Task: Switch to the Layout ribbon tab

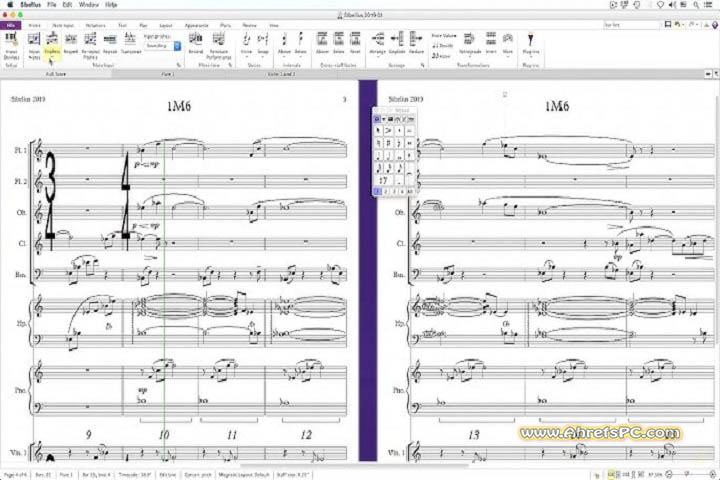Action: click(165, 25)
